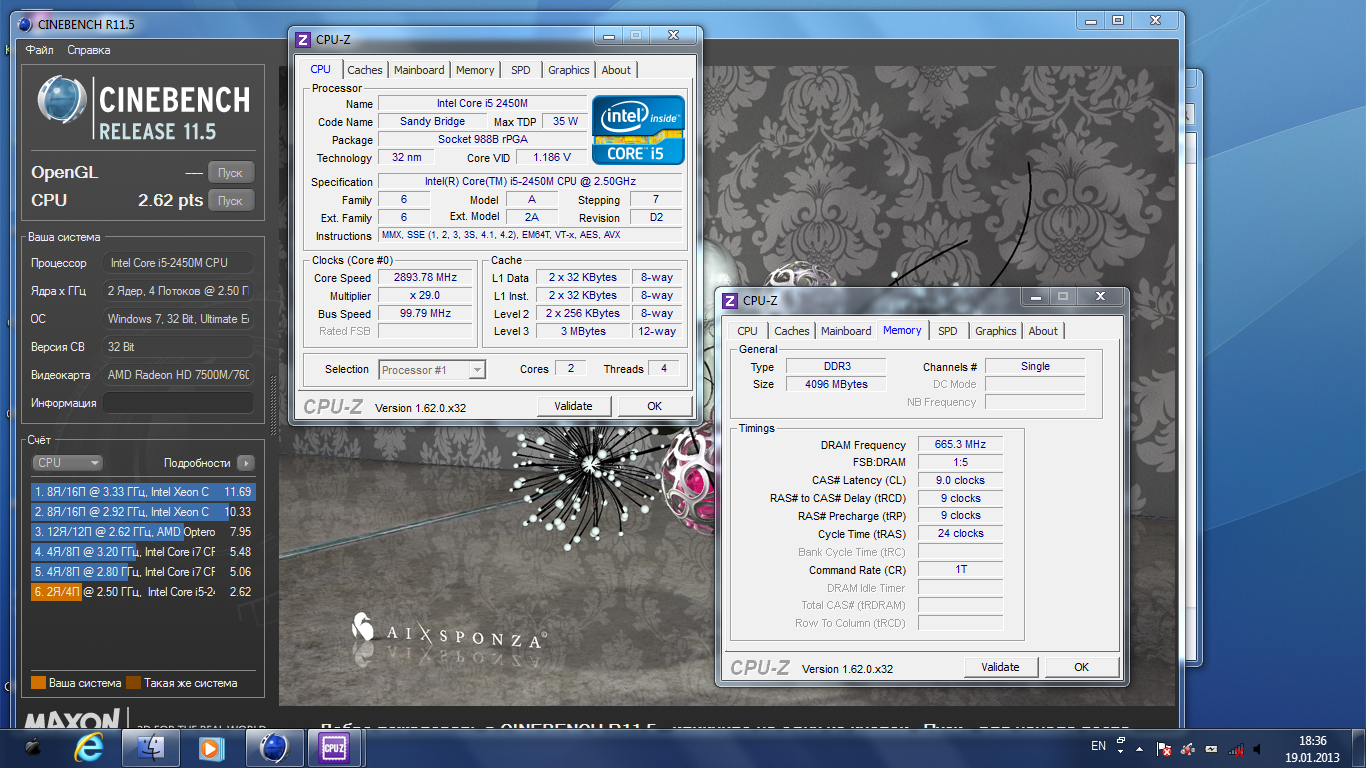Open About tab in CPU-Z CPU window
The width and height of the screenshot is (1366, 768).
click(616, 70)
